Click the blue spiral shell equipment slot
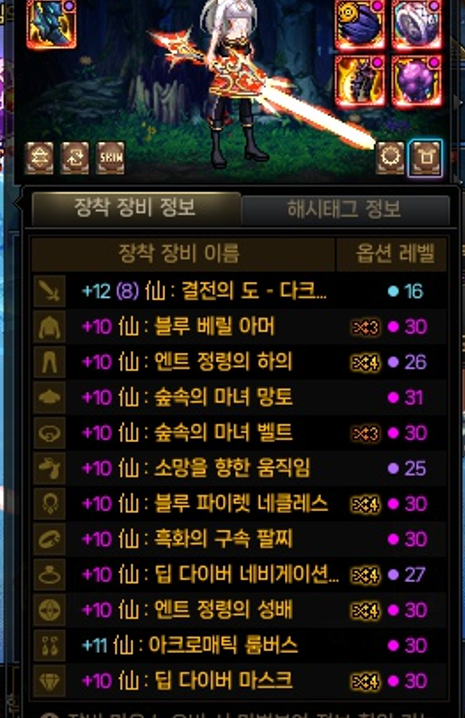 tap(360, 23)
